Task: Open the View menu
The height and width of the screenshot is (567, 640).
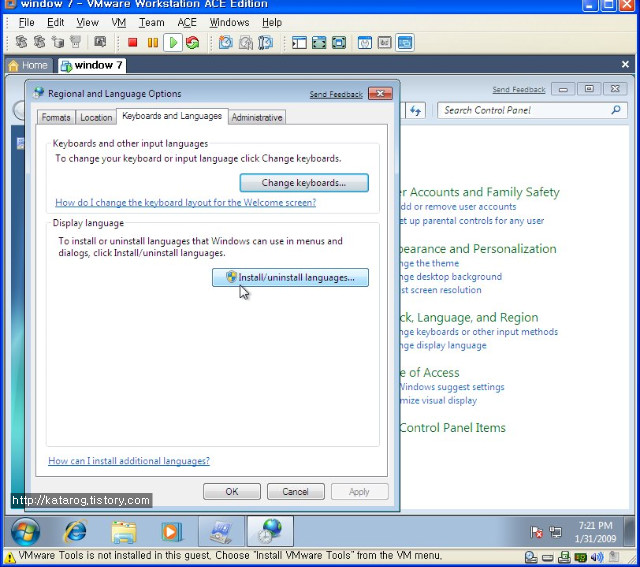Action: [x=87, y=22]
